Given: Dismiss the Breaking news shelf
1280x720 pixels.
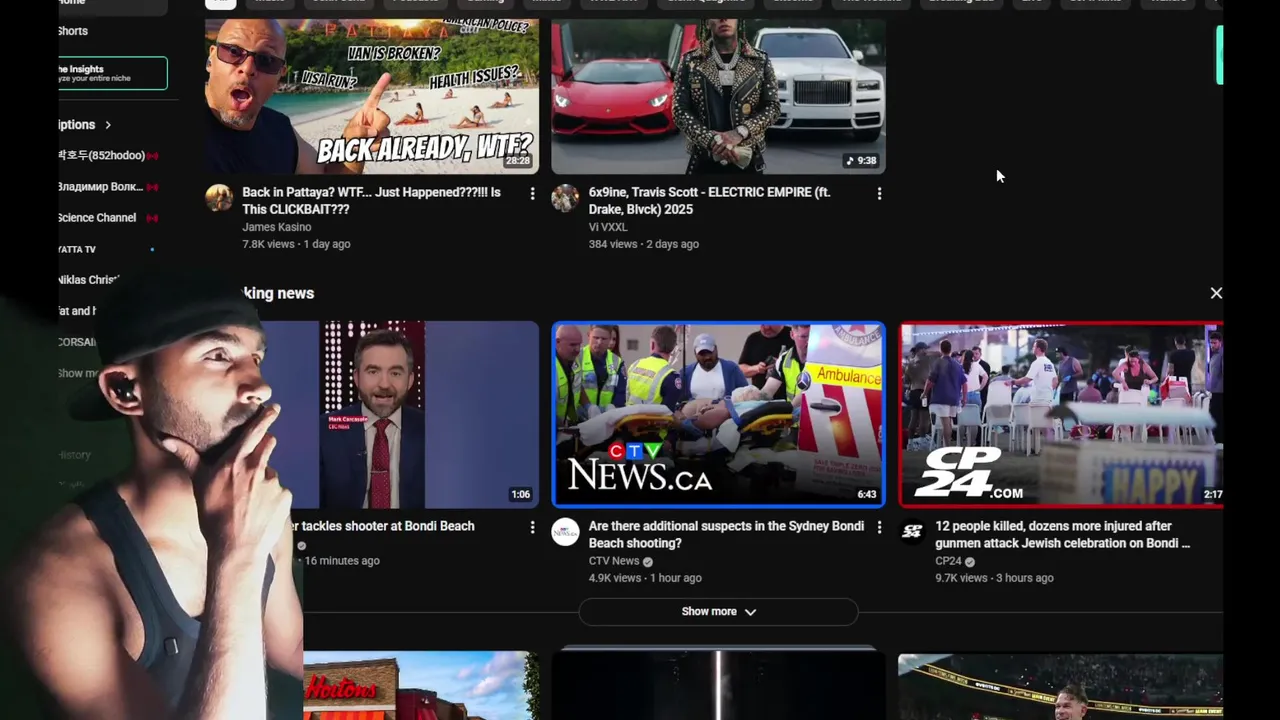Looking at the screenshot, I should click(x=1216, y=293).
